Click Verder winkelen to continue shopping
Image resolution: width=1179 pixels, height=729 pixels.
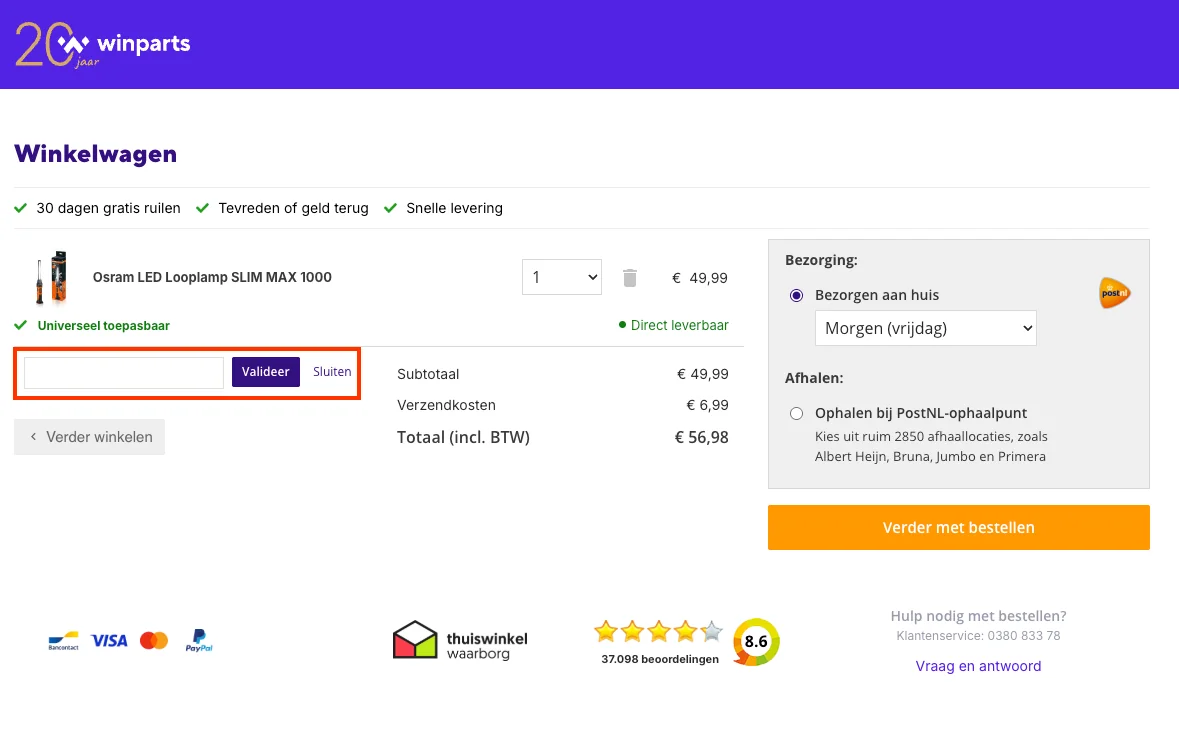tap(89, 437)
